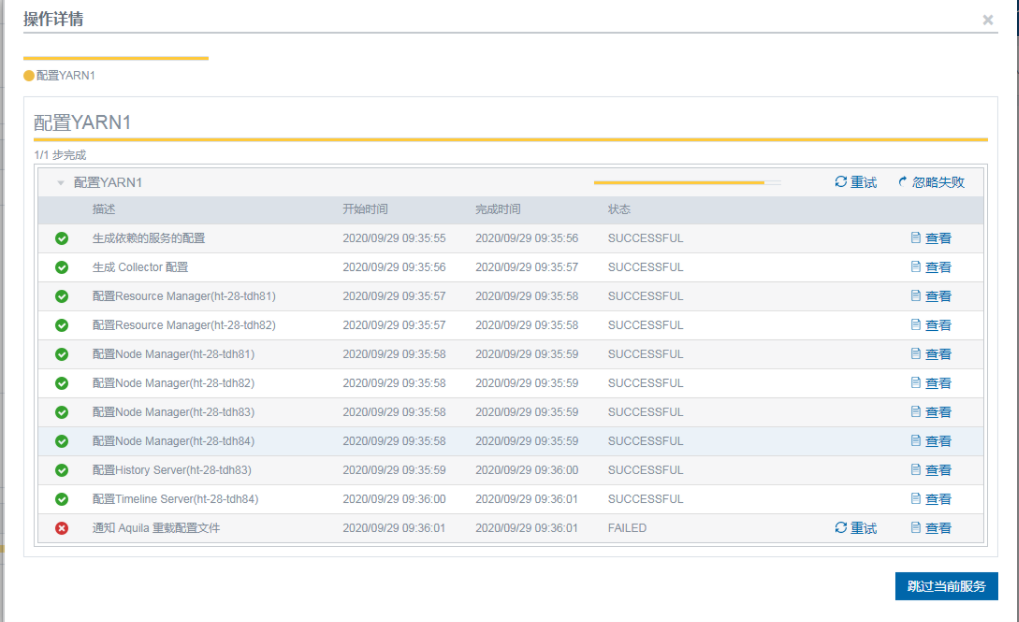This screenshot has width=1019, height=622.
Task: Click the 状态 column header
Action: tap(619, 210)
